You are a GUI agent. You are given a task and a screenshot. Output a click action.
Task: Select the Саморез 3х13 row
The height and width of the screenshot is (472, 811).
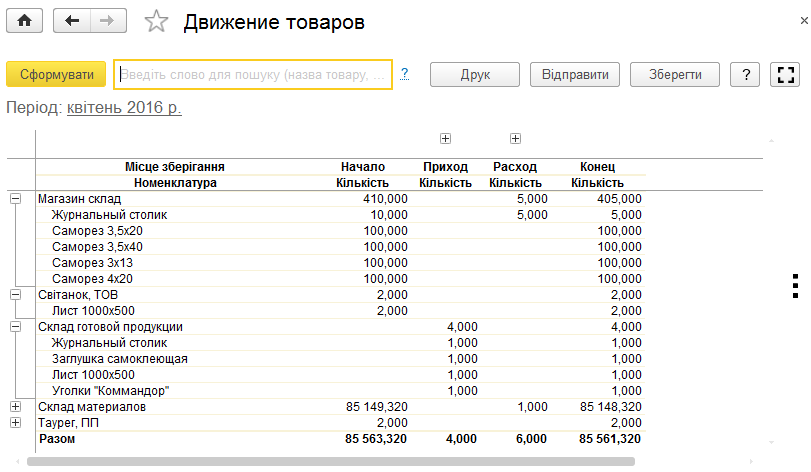click(92, 263)
